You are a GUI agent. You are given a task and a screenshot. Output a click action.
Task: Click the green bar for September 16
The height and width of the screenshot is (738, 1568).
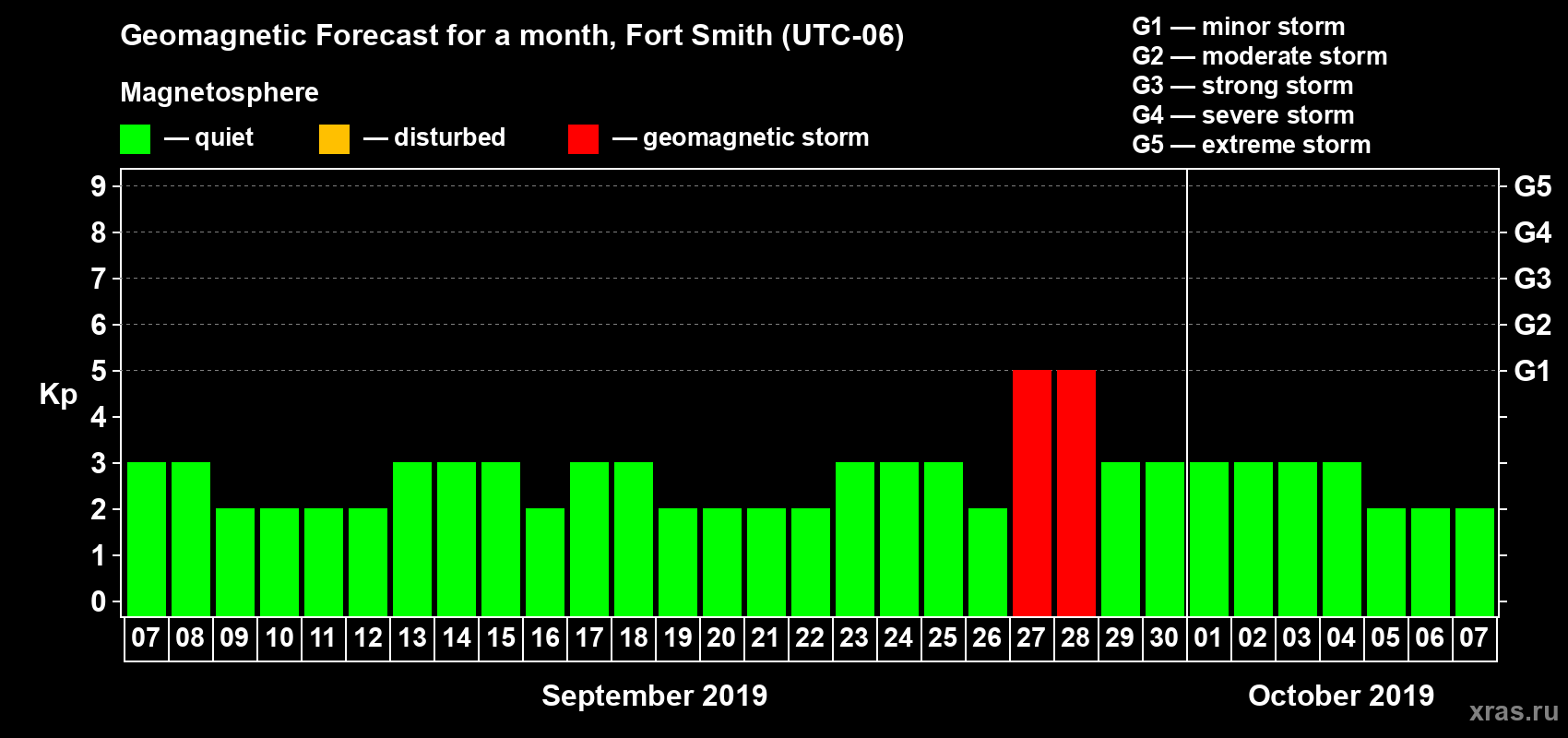click(545, 562)
